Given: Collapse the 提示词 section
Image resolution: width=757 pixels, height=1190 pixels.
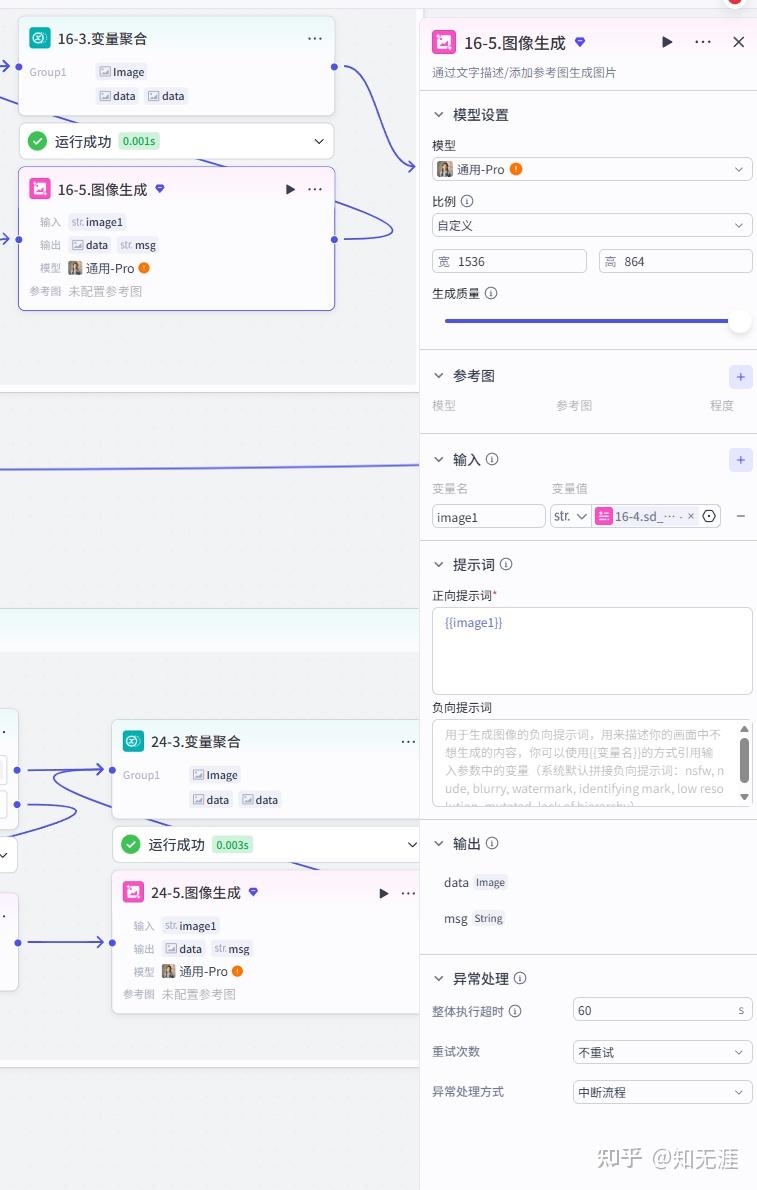Looking at the screenshot, I should point(438,565).
